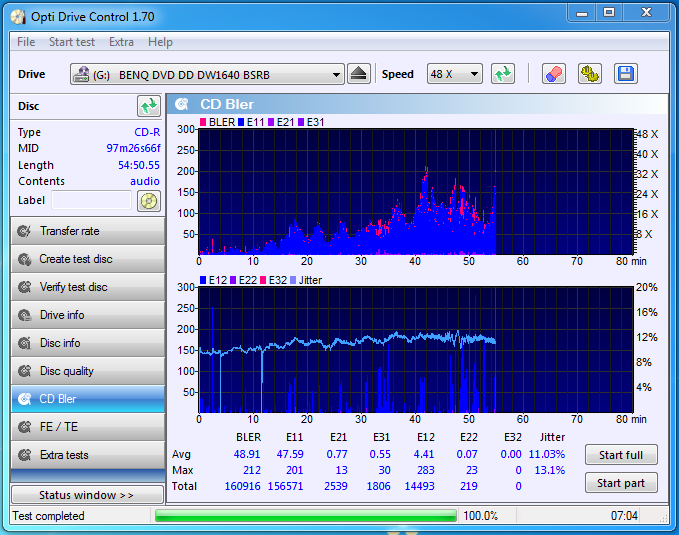Click the Disc info sidebar icon
Screen dimensions: 679x535
click(x=24, y=343)
